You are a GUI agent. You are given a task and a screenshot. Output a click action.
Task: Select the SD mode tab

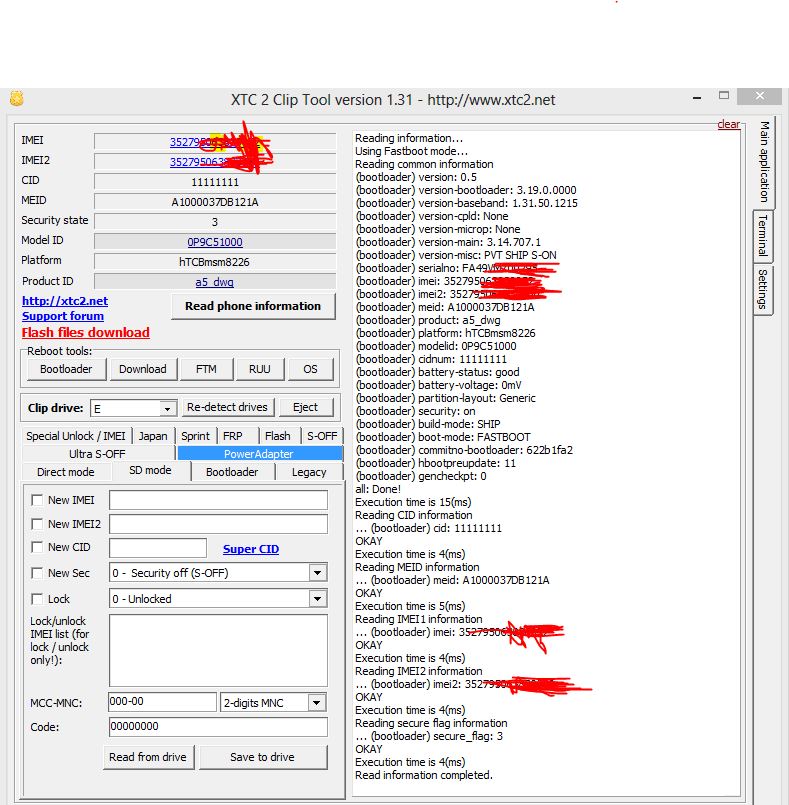pos(150,470)
